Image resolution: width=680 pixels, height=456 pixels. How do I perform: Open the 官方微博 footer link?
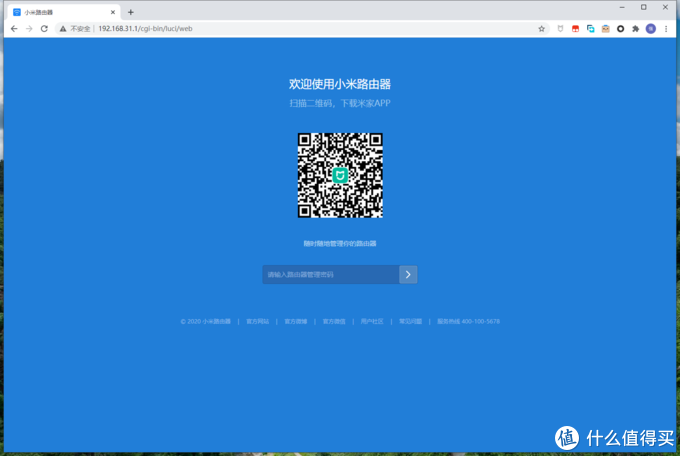296,321
